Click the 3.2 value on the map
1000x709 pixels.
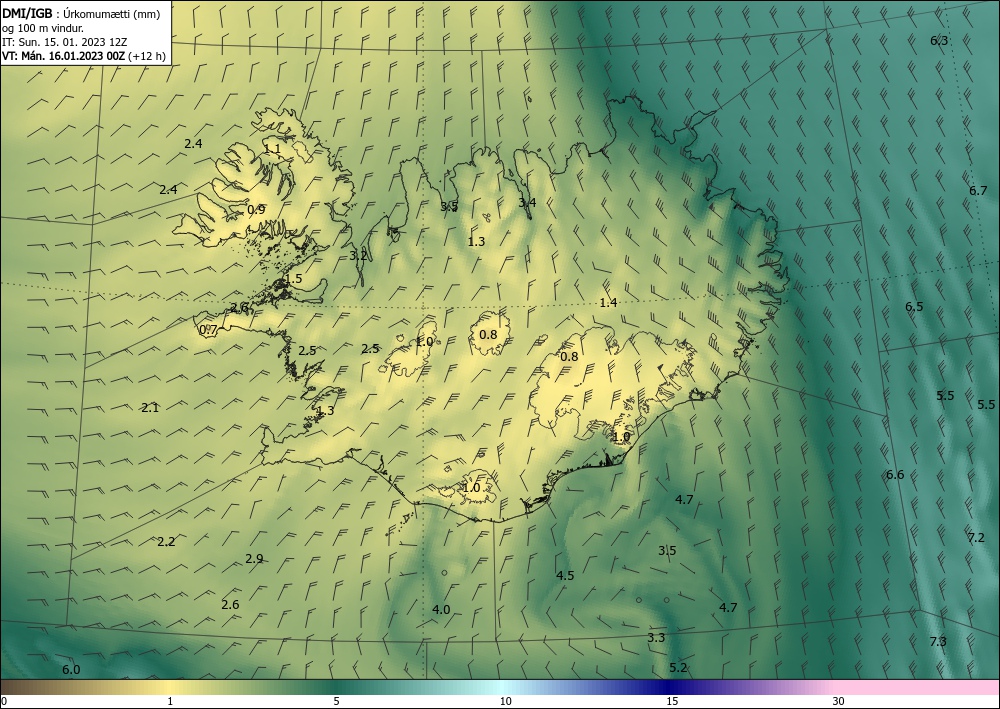358,256
